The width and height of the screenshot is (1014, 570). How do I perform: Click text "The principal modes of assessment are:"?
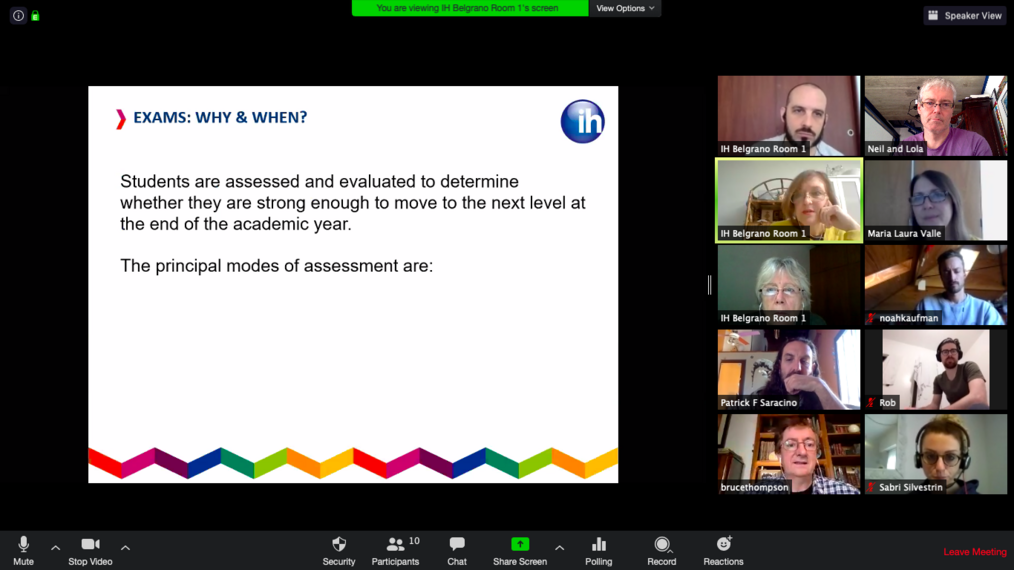point(276,266)
